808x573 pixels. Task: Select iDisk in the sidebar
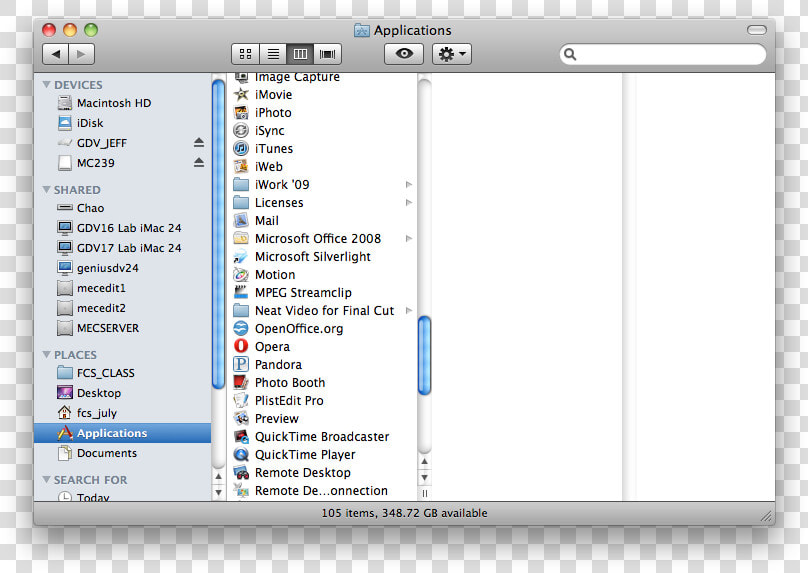123,123
